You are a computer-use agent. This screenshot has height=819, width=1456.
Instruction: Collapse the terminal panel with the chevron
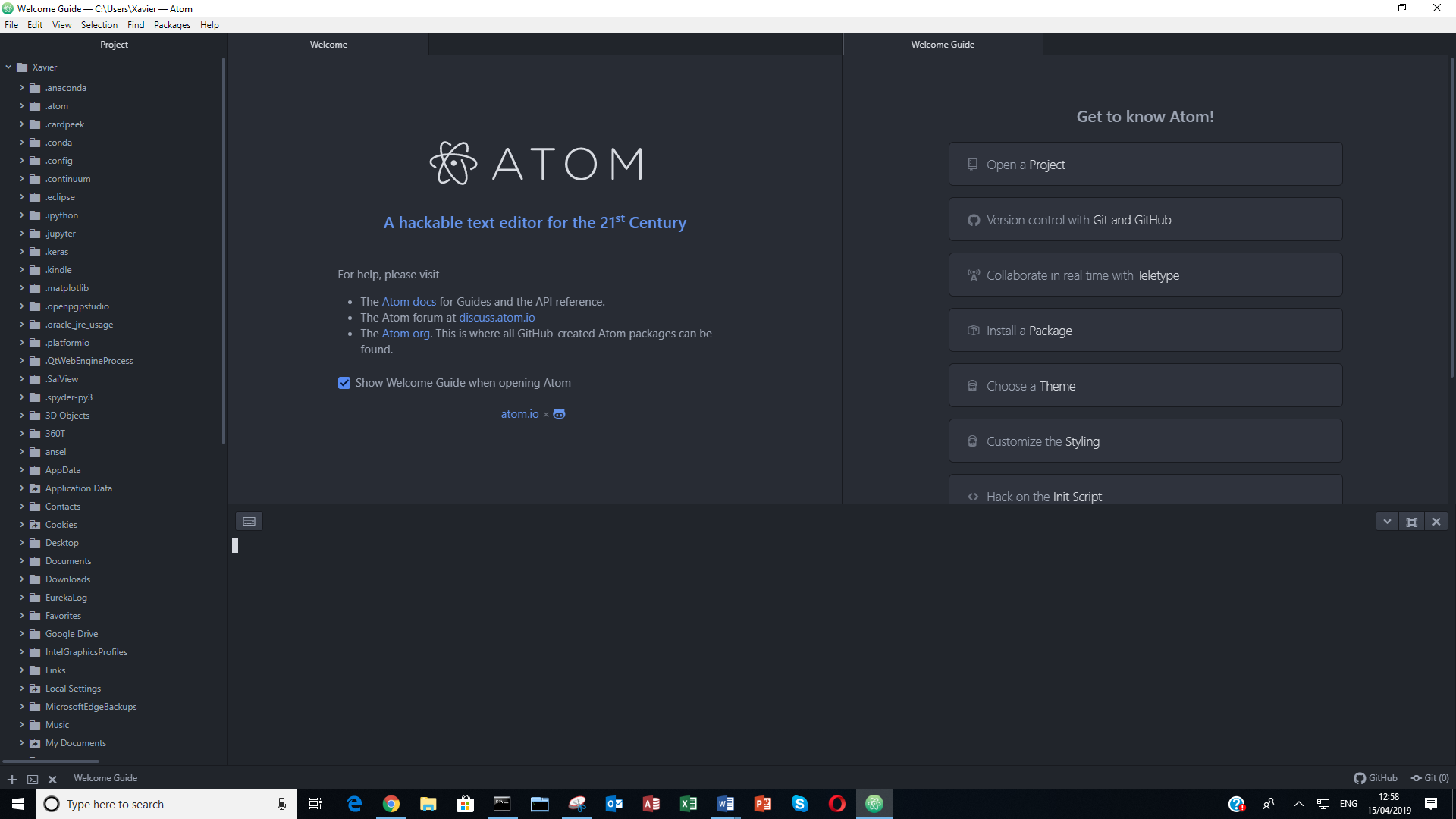1387,521
